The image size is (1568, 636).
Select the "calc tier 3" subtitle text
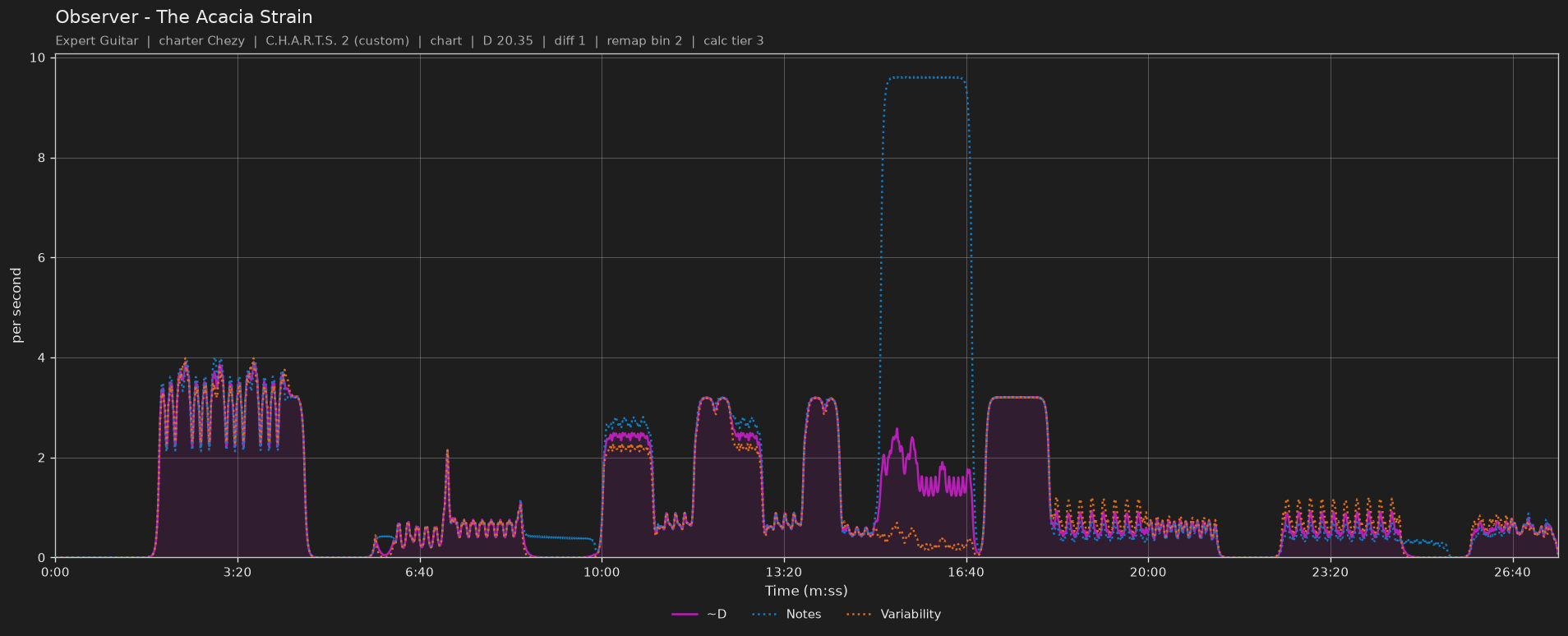pyautogui.click(x=734, y=41)
